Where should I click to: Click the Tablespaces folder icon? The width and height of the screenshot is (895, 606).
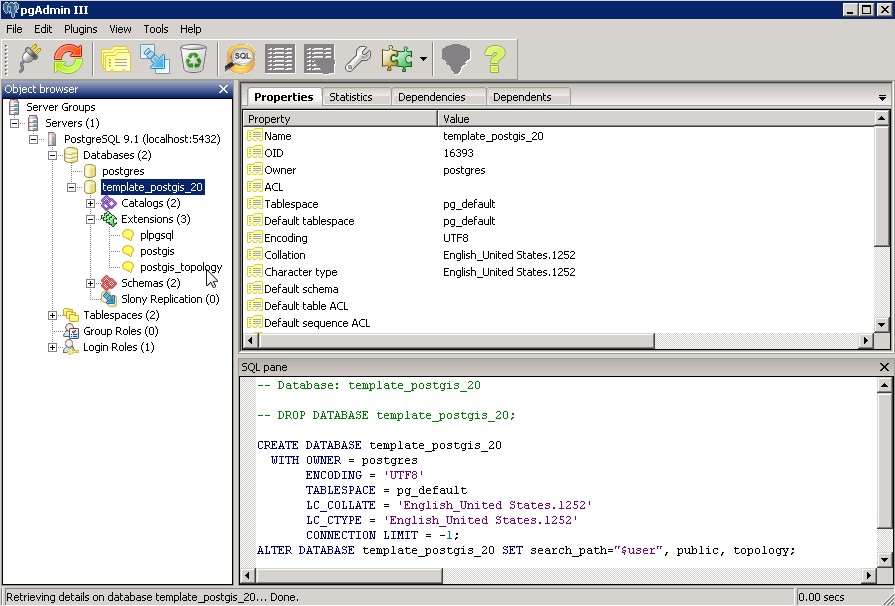pos(71,315)
